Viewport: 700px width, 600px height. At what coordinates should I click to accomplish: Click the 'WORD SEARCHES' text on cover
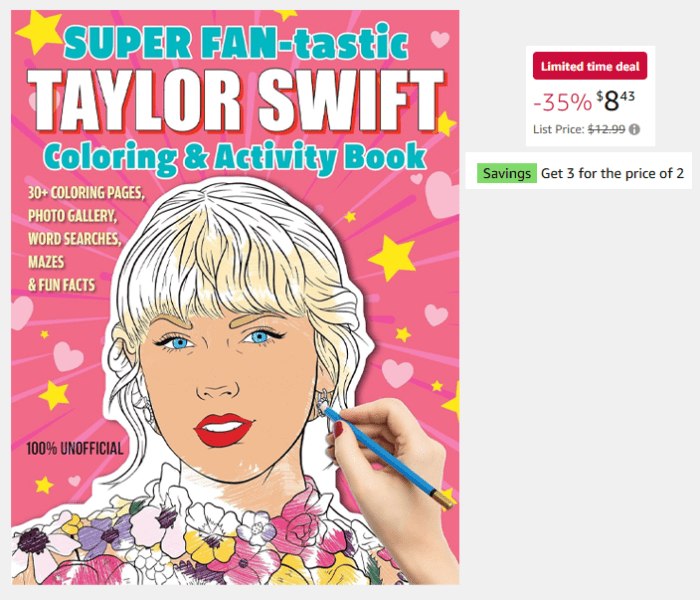pos(75,239)
